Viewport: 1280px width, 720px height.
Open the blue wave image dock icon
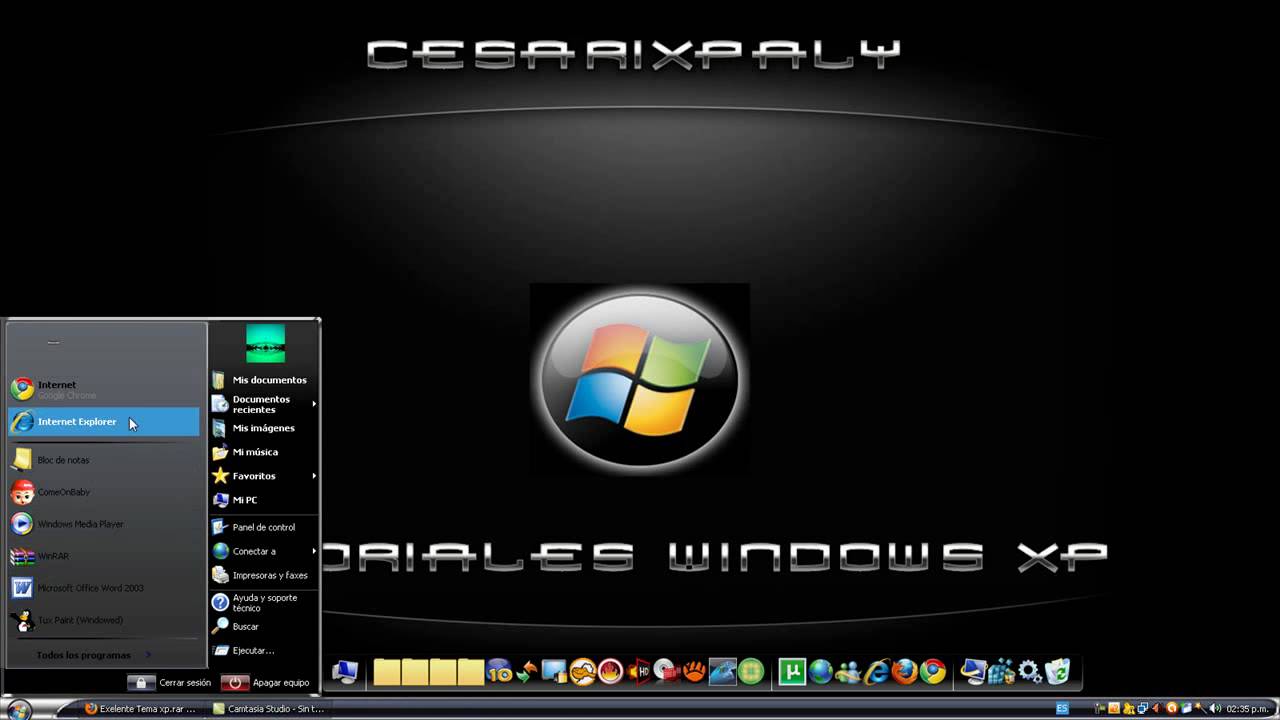tap(722, 672)
